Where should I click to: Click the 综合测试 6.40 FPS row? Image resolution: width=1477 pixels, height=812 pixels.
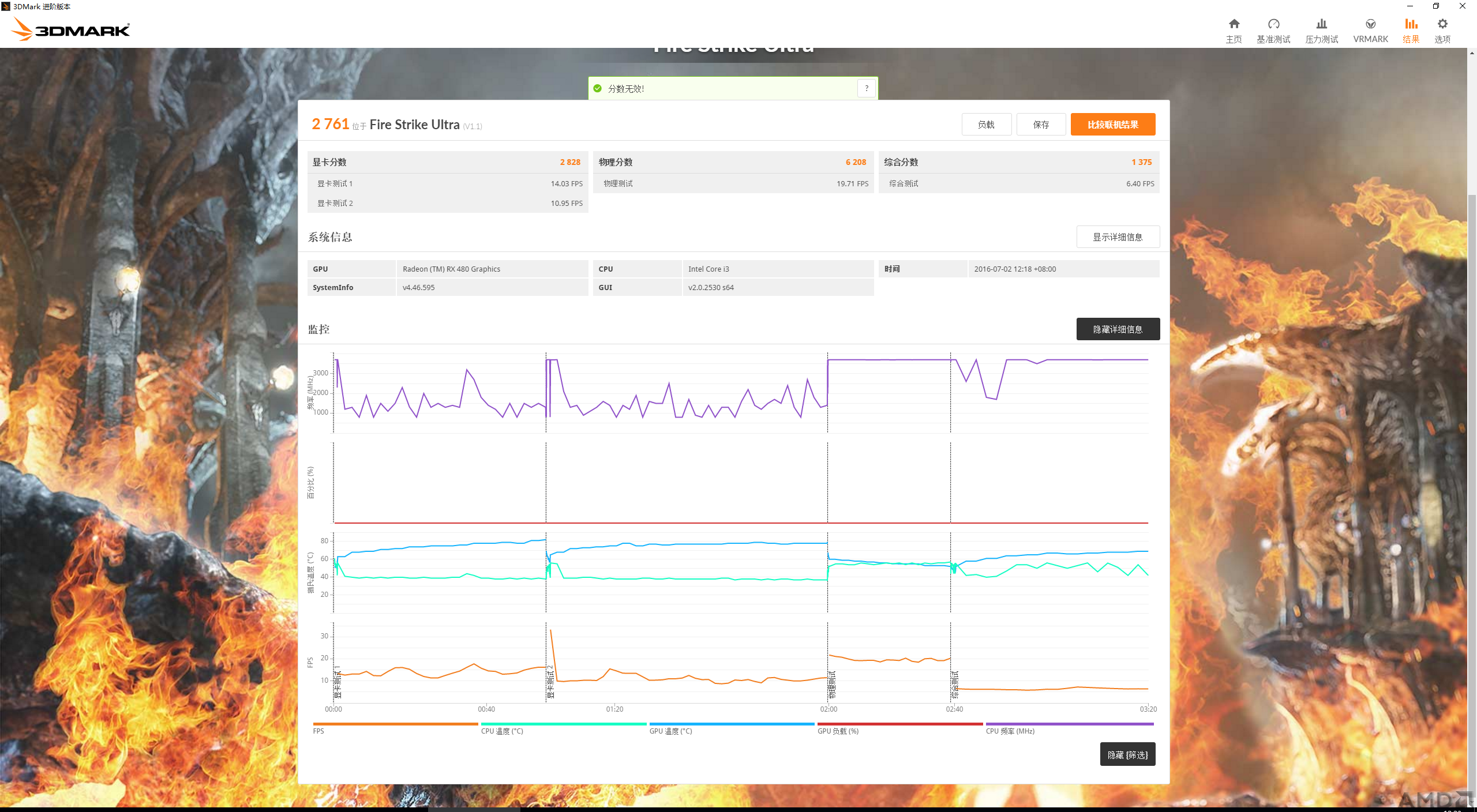[x=1019, y=183]
